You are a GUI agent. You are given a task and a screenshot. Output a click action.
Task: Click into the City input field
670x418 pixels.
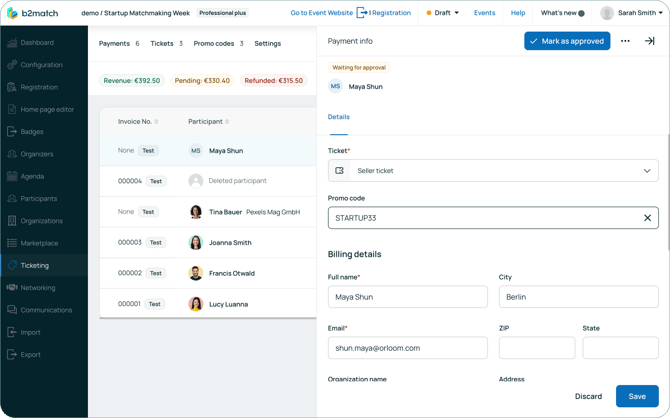click(x=578, y=297)
